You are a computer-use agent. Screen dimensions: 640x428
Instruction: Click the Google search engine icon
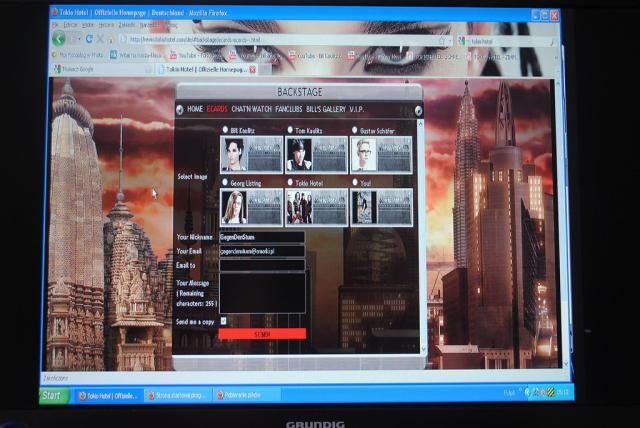click(462, 41)
